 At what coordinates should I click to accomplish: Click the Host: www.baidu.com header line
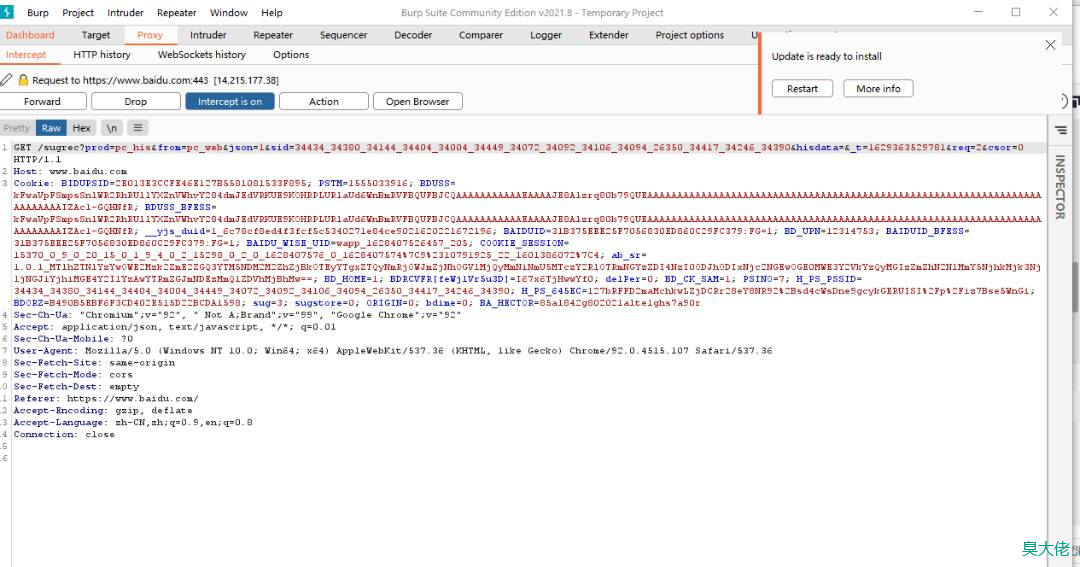point(70,172)
